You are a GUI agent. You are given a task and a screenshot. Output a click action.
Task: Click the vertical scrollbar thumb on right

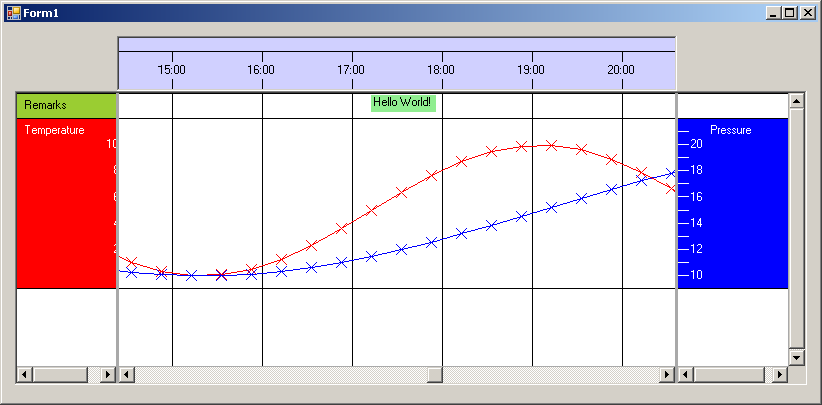(x=797, y=228)
